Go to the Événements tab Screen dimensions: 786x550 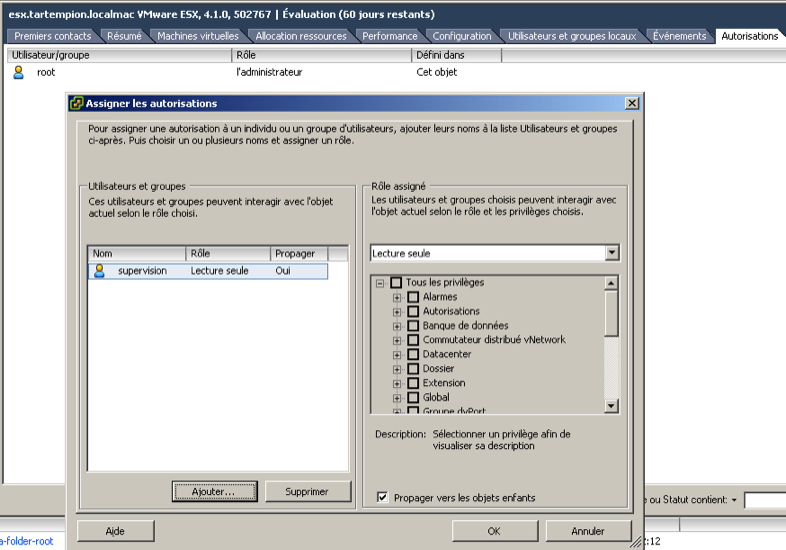tap(679, 36)
